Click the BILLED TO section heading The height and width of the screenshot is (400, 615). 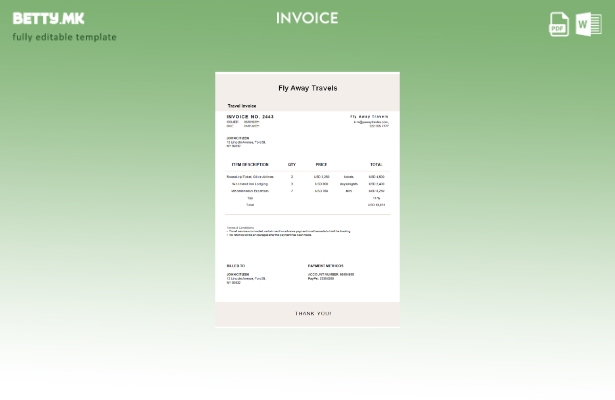tap(236, 266)
